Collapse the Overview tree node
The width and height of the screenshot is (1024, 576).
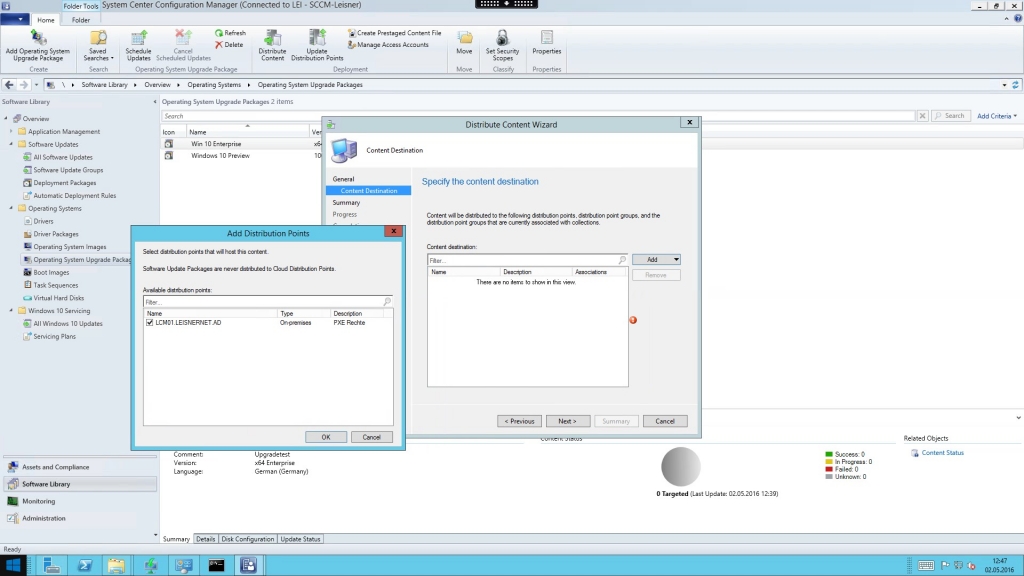pyautogui.click(x=7, y=119)
